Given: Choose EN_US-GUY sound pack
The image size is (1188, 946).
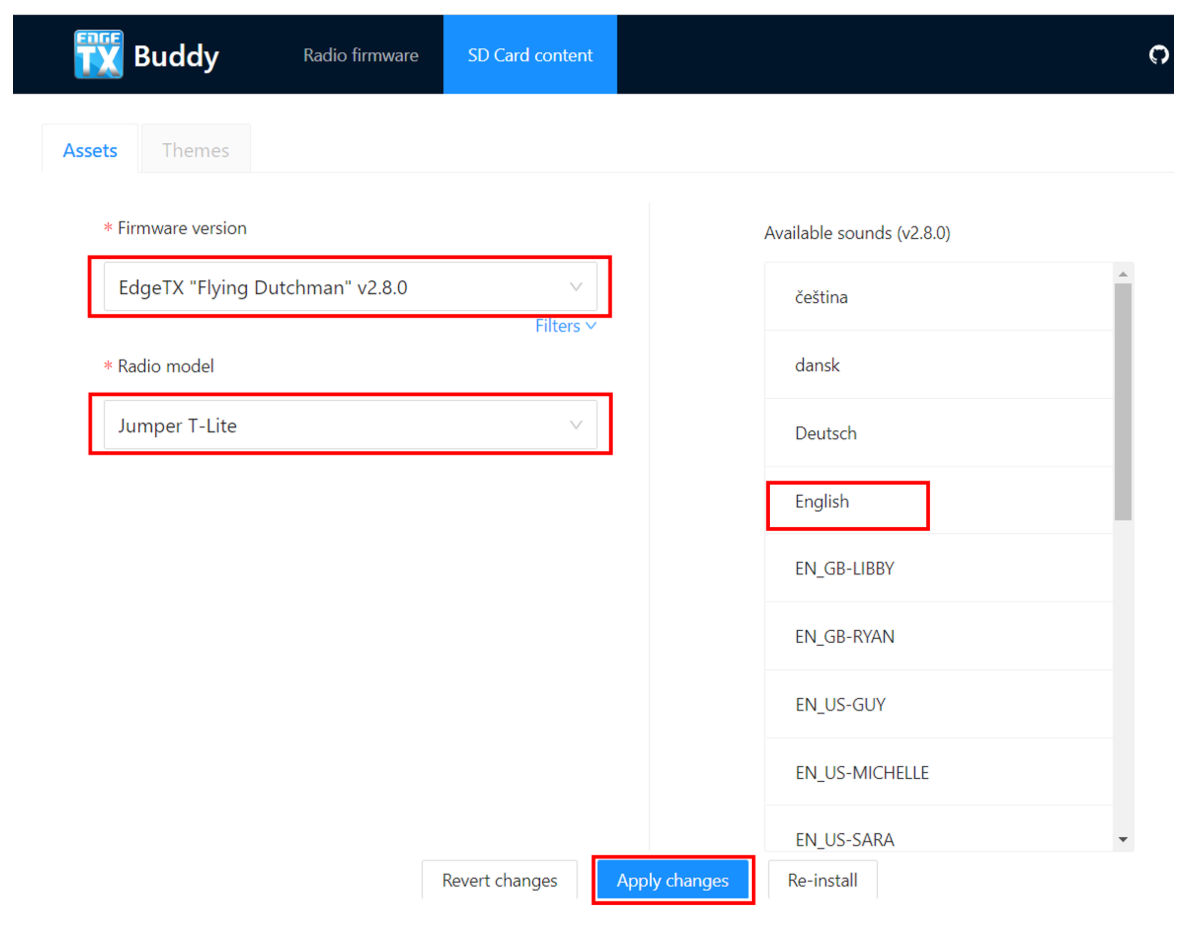Looking at the screenshot, I should point(939,704).
